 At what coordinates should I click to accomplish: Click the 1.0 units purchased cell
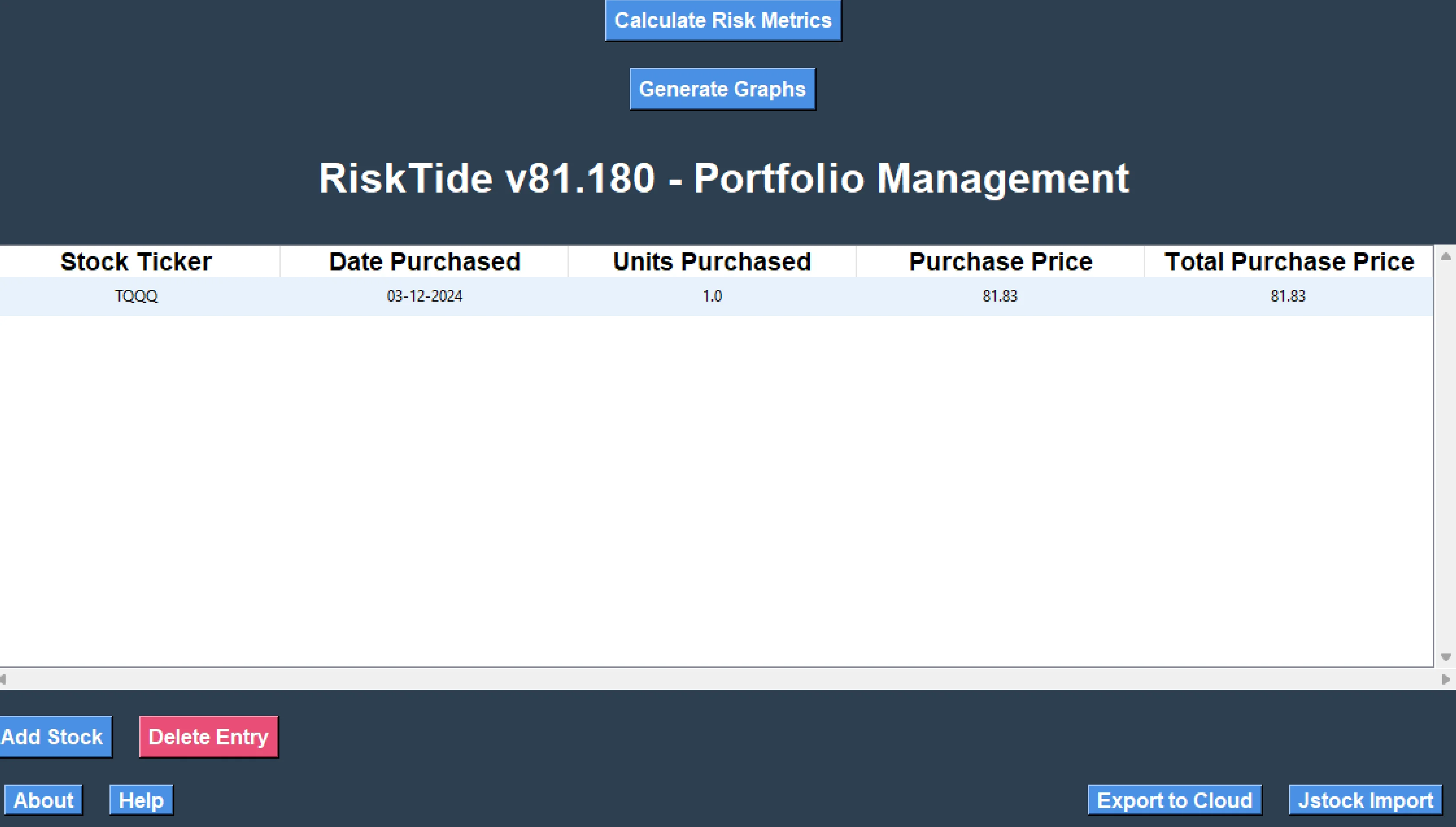point(712,296)
